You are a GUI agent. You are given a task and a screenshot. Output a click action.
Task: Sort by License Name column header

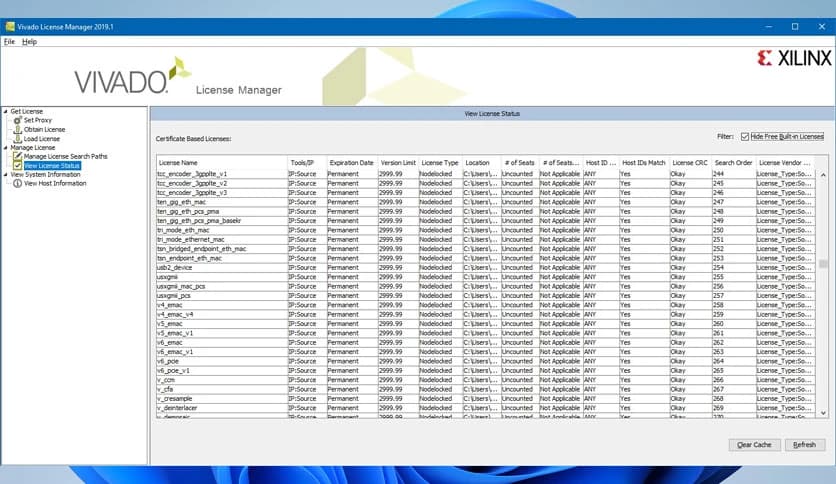222,163
